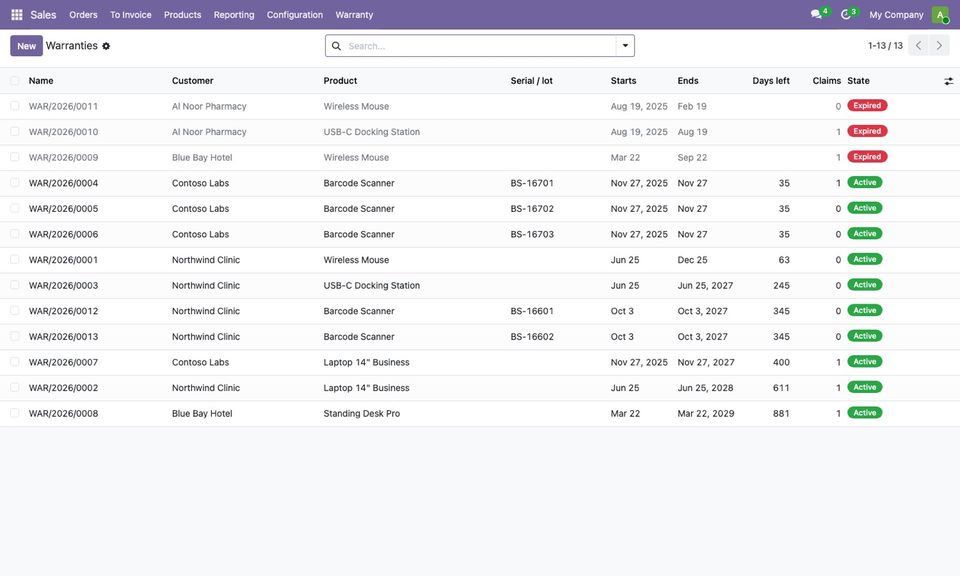Click serial number BS-16702
960x576 pixels.
point(532,209)
